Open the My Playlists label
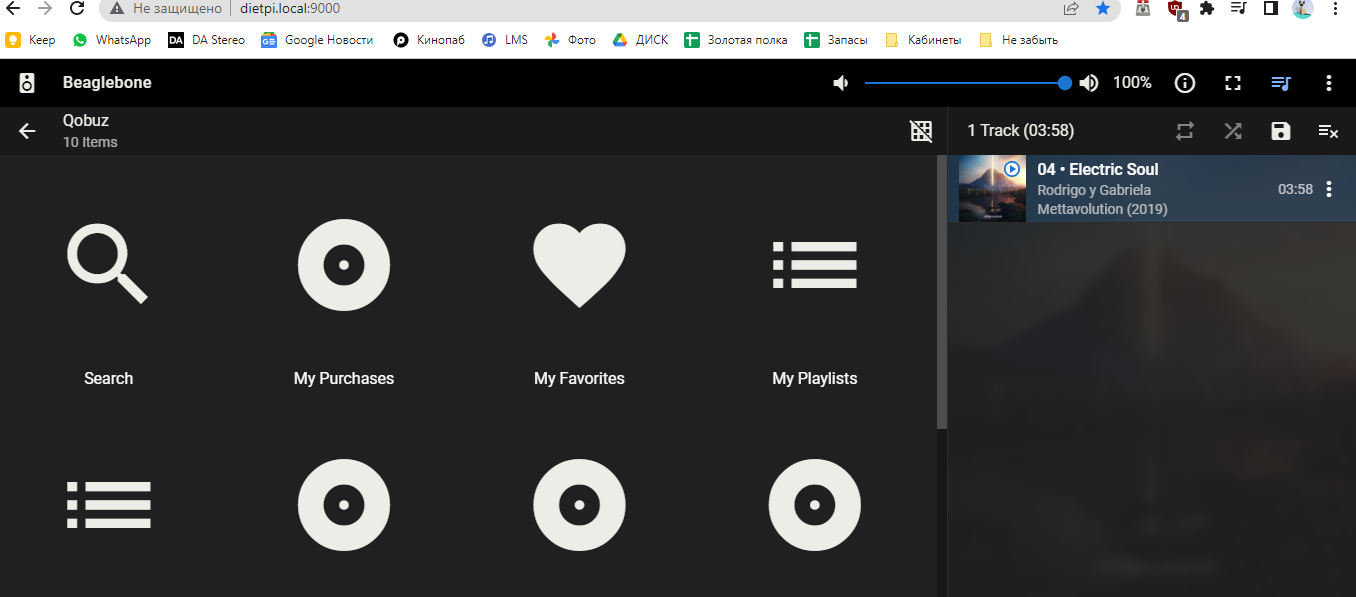The width and height of the screenshot is (1356, 597). tap(815, 378)
